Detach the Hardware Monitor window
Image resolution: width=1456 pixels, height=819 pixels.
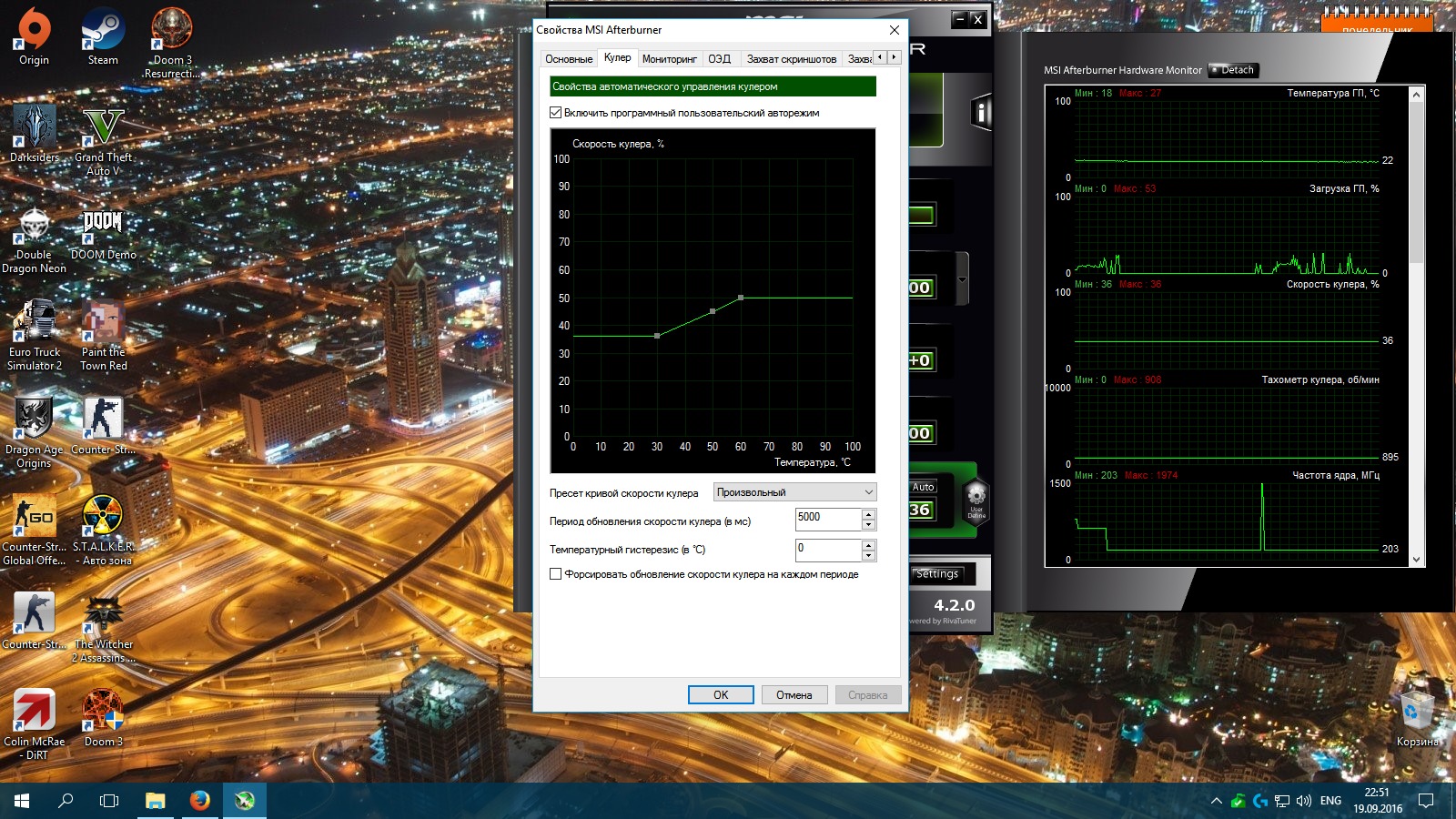pos(1234,70)
